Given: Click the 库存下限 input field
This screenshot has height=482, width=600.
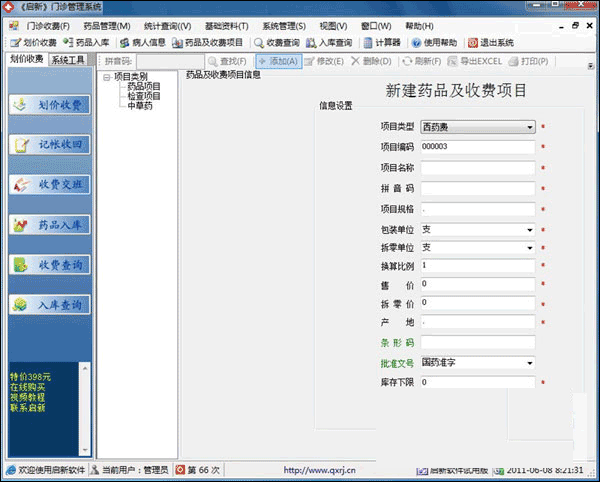Looking at the screenshot, I should point(478,382).
